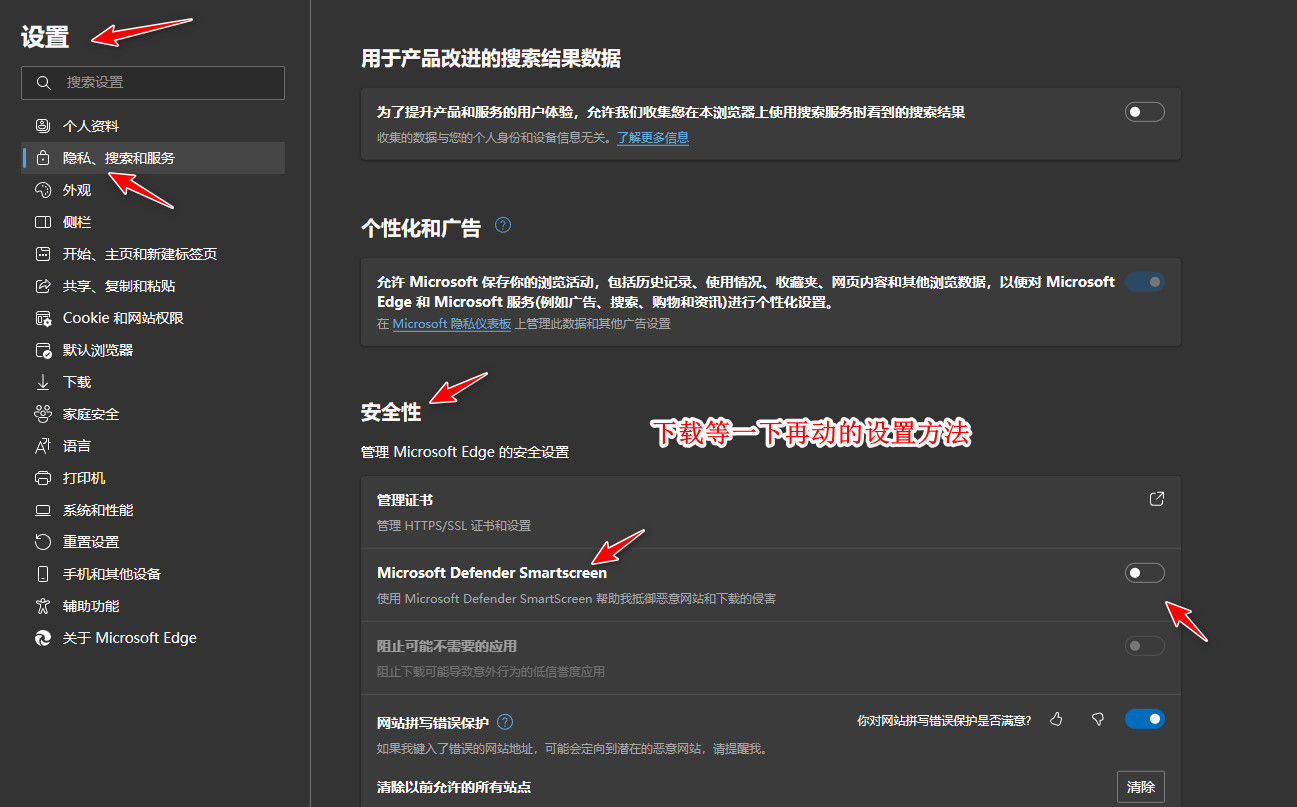Enable the Microsoft Defender Smartscreen switch
This screenshot has width=1297, height=807.
1145,573
